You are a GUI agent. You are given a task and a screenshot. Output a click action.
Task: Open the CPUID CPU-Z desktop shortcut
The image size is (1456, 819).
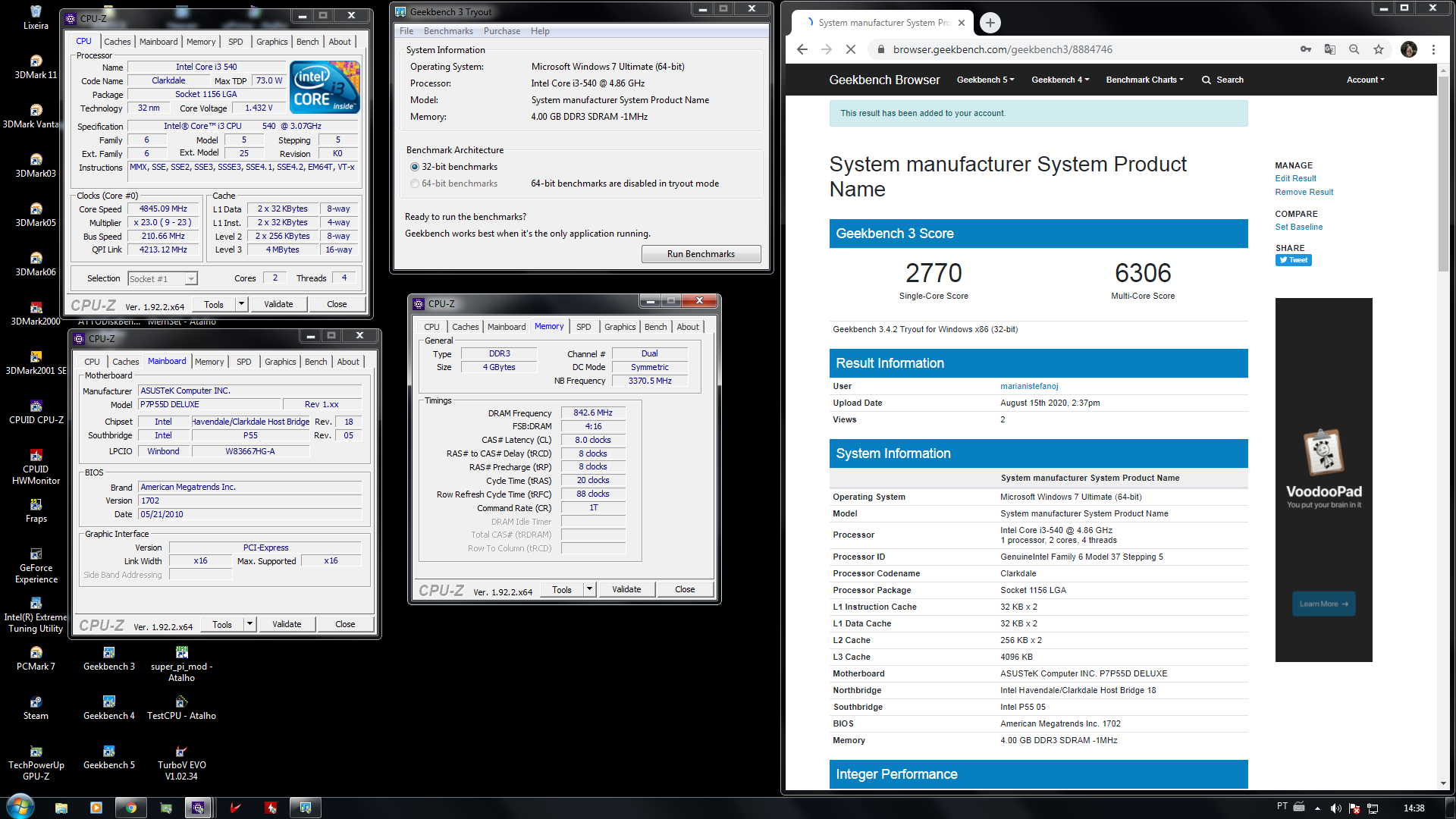point(36,412)
